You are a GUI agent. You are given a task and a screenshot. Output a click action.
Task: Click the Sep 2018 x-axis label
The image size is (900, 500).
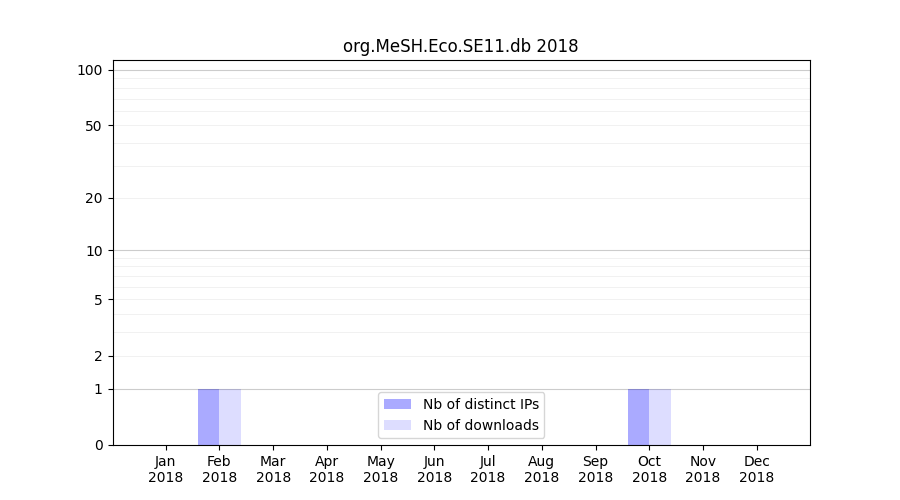click(595, 469)
